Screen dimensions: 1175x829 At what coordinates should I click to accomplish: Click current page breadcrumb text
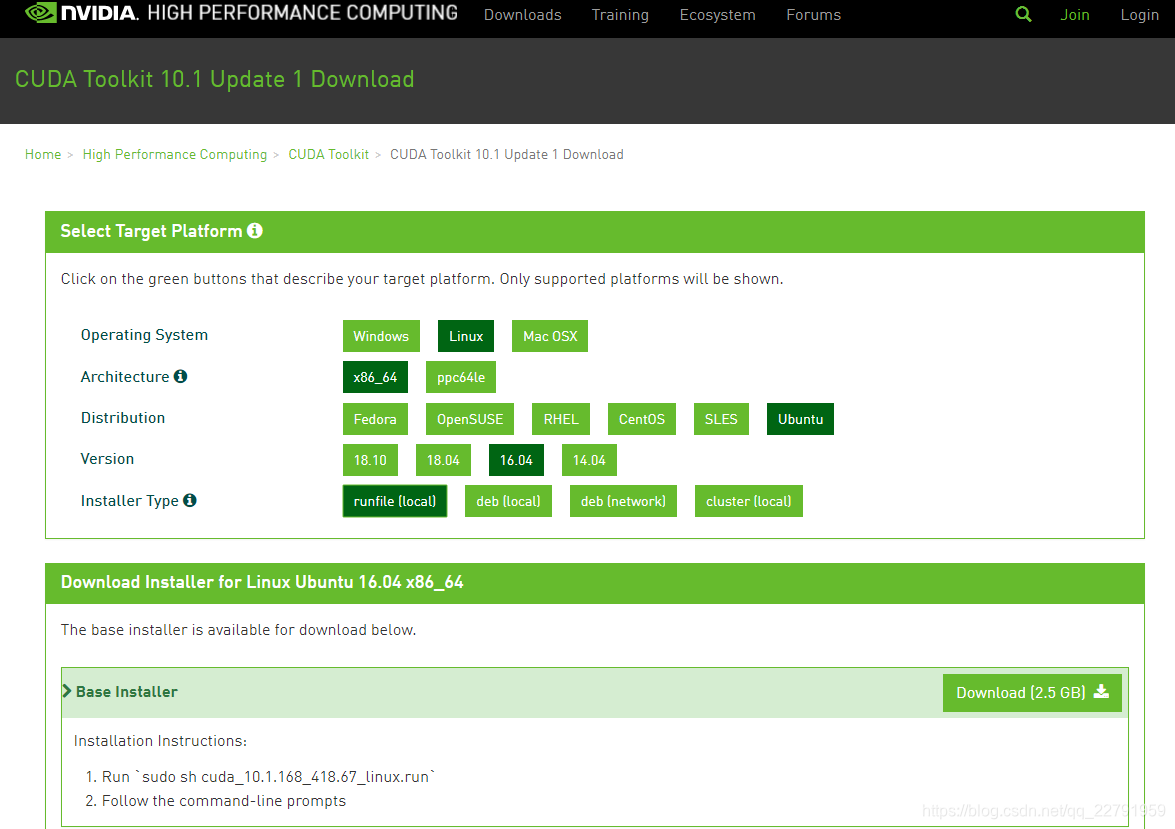pos(507,154)
